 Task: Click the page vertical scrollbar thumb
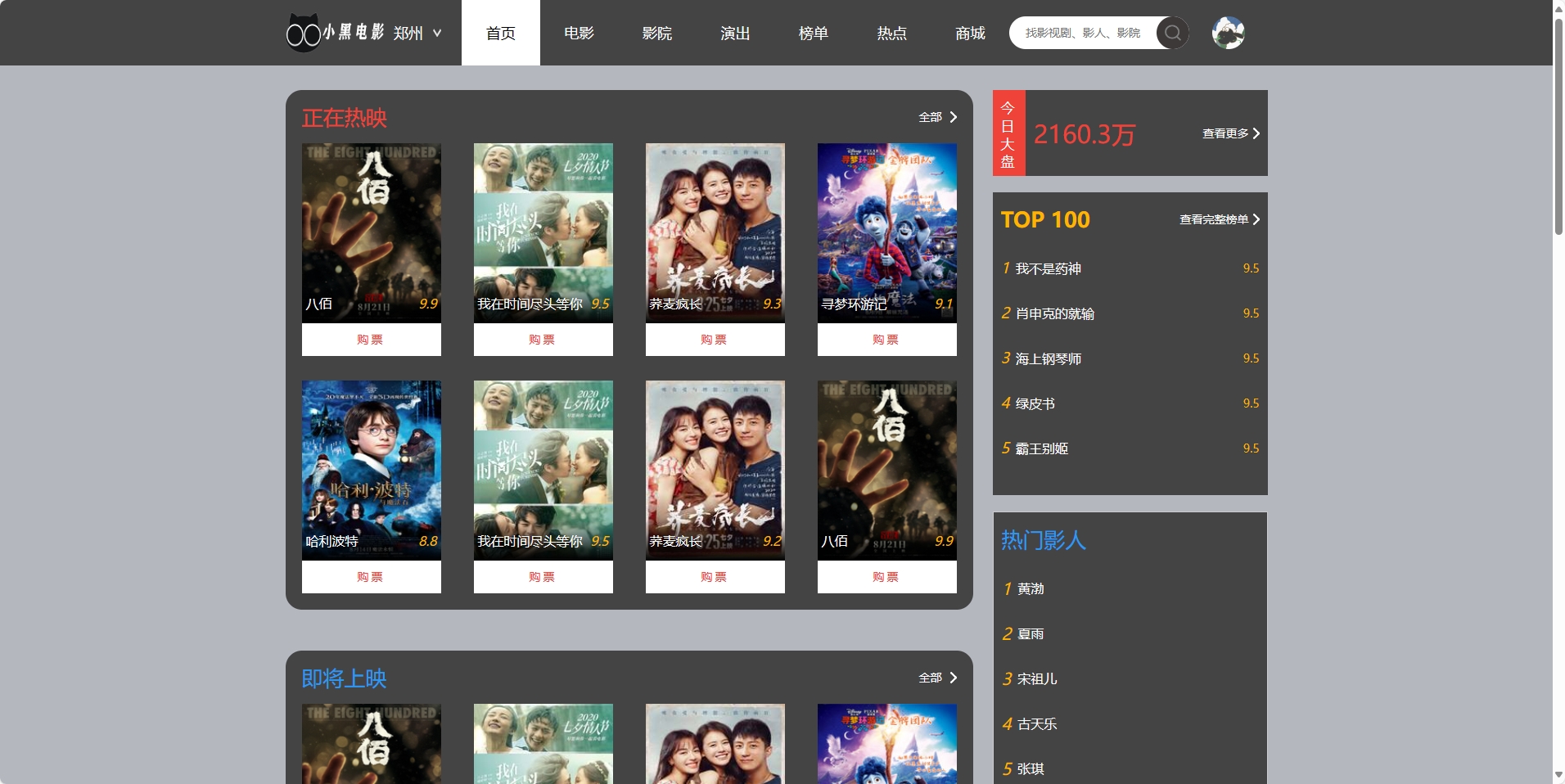point(1558,127)
